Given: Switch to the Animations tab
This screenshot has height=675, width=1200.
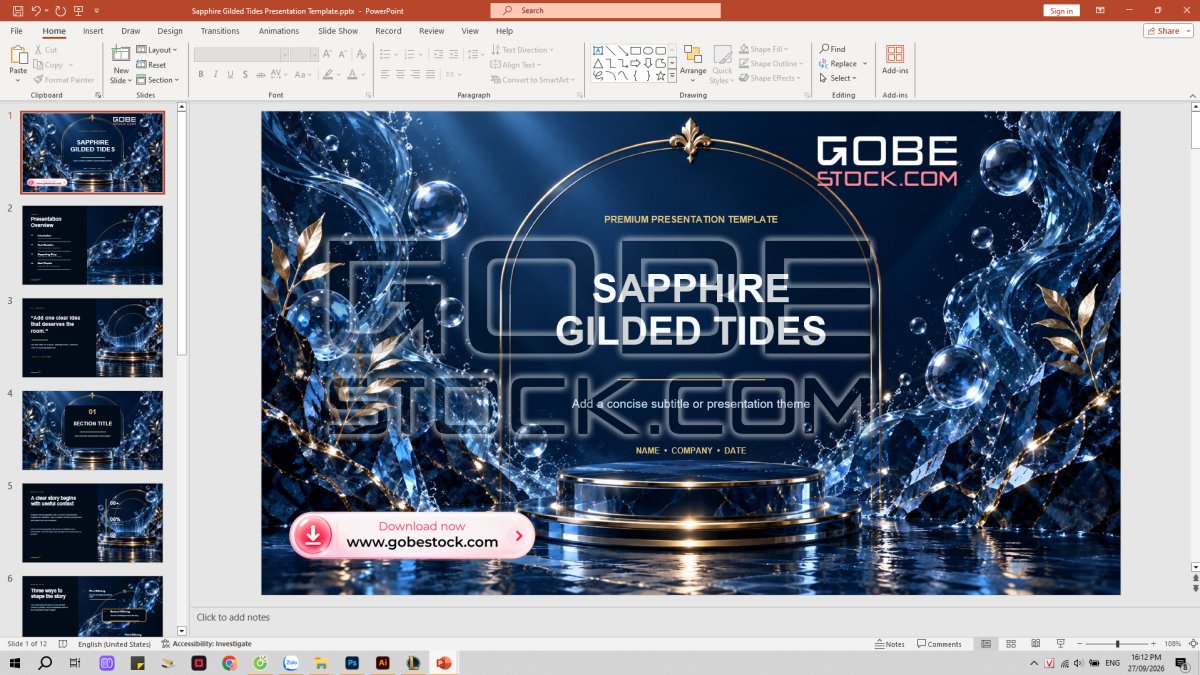Looking at the screenshot, I should click(x=279, y=31).
